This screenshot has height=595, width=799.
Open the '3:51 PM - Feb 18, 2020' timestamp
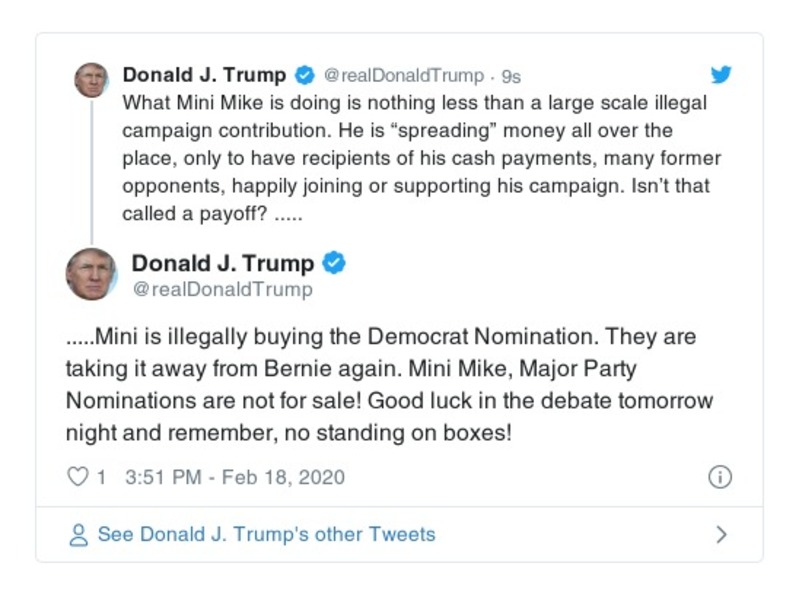[x=235, y=477]
